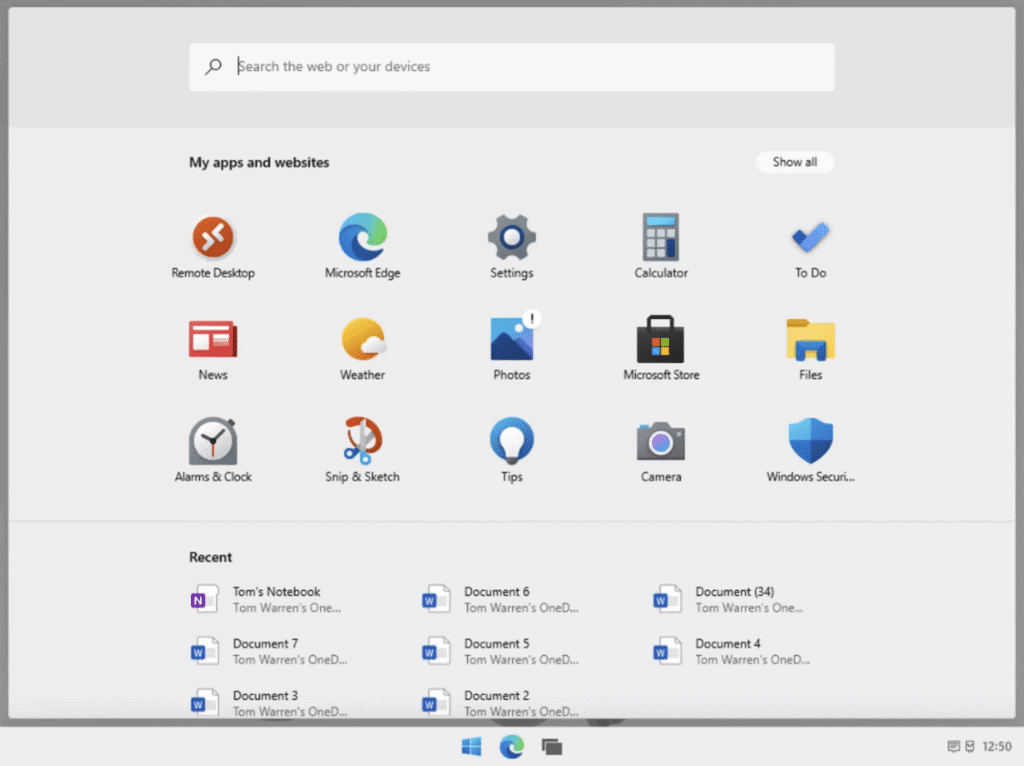This screenshot has height=766, width=1024.
Task: Launch Microsoft Edge from the apps grid
Action: point(362,247)
